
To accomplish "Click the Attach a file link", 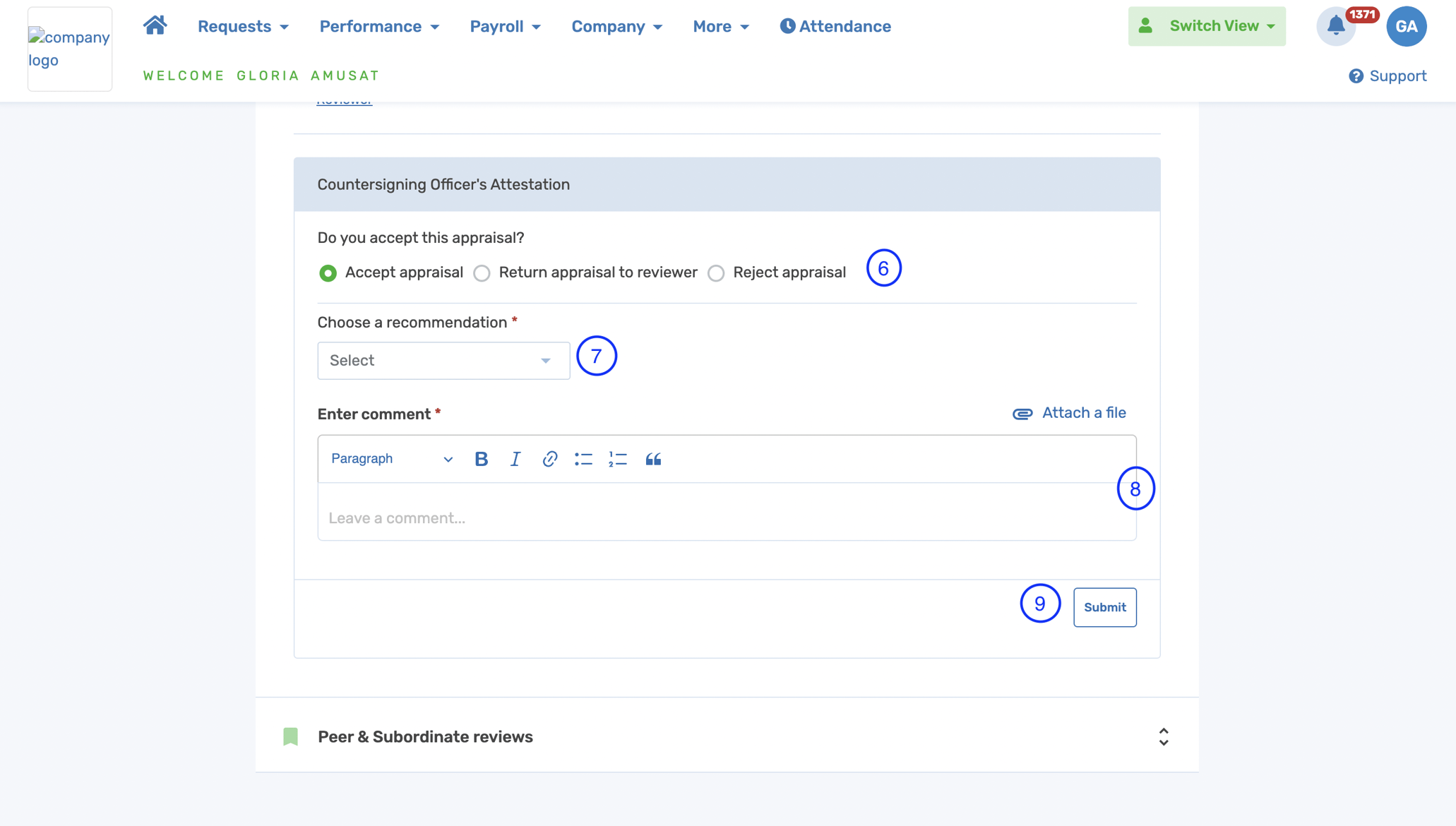I will [x=1069, y=413].
